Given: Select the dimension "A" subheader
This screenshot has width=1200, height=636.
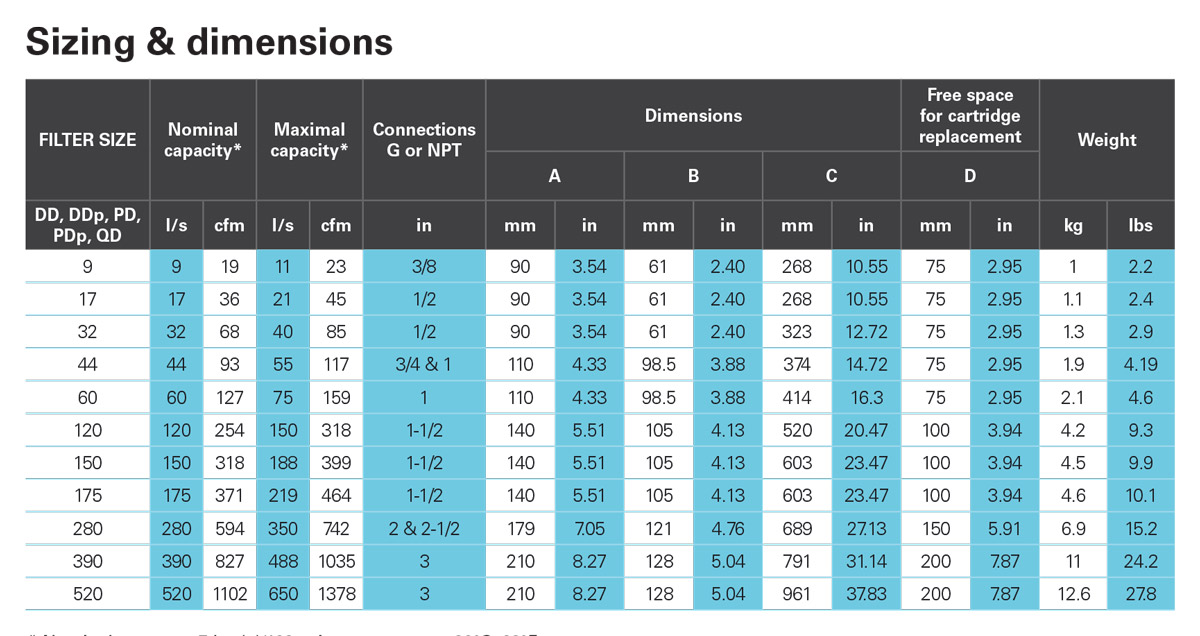Looking at the screenshot, I should click(x=554, y=176).
